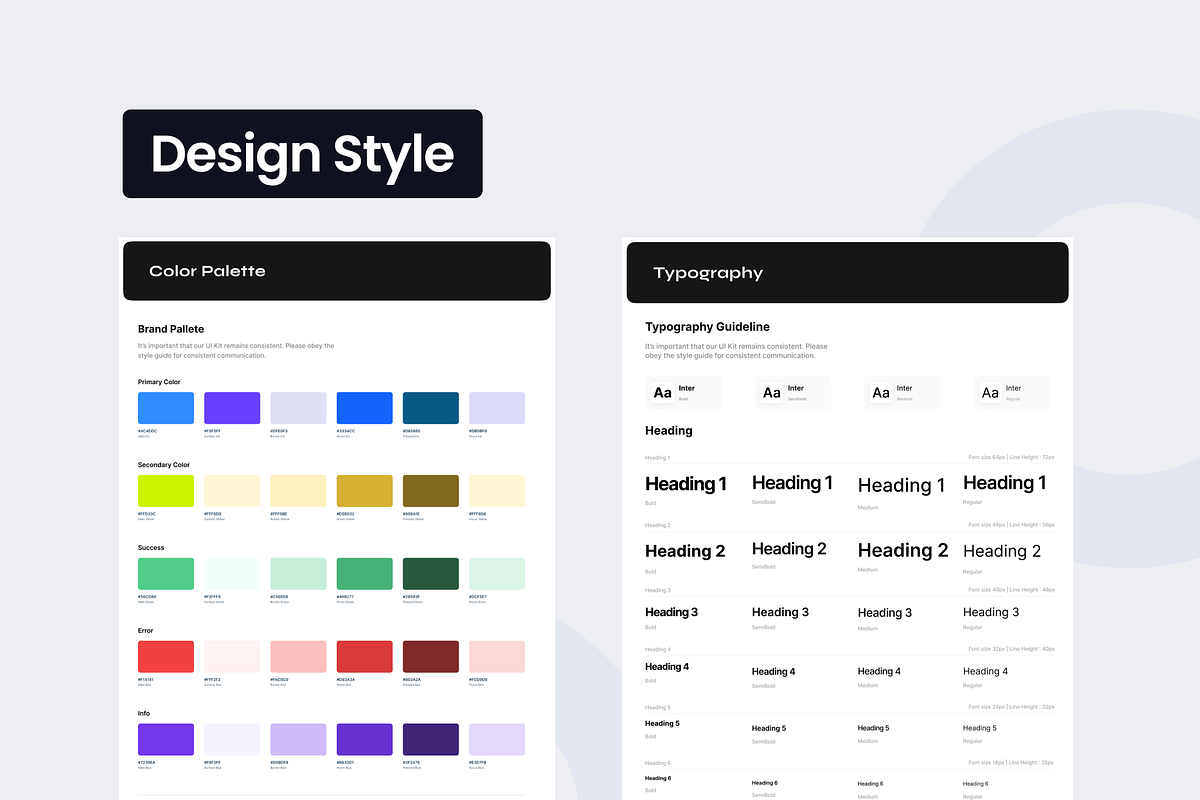The width and height of the screenshot is (1200, 800).
Task: Click the Bold Heading 5 sample
Action: click(662, 723)
